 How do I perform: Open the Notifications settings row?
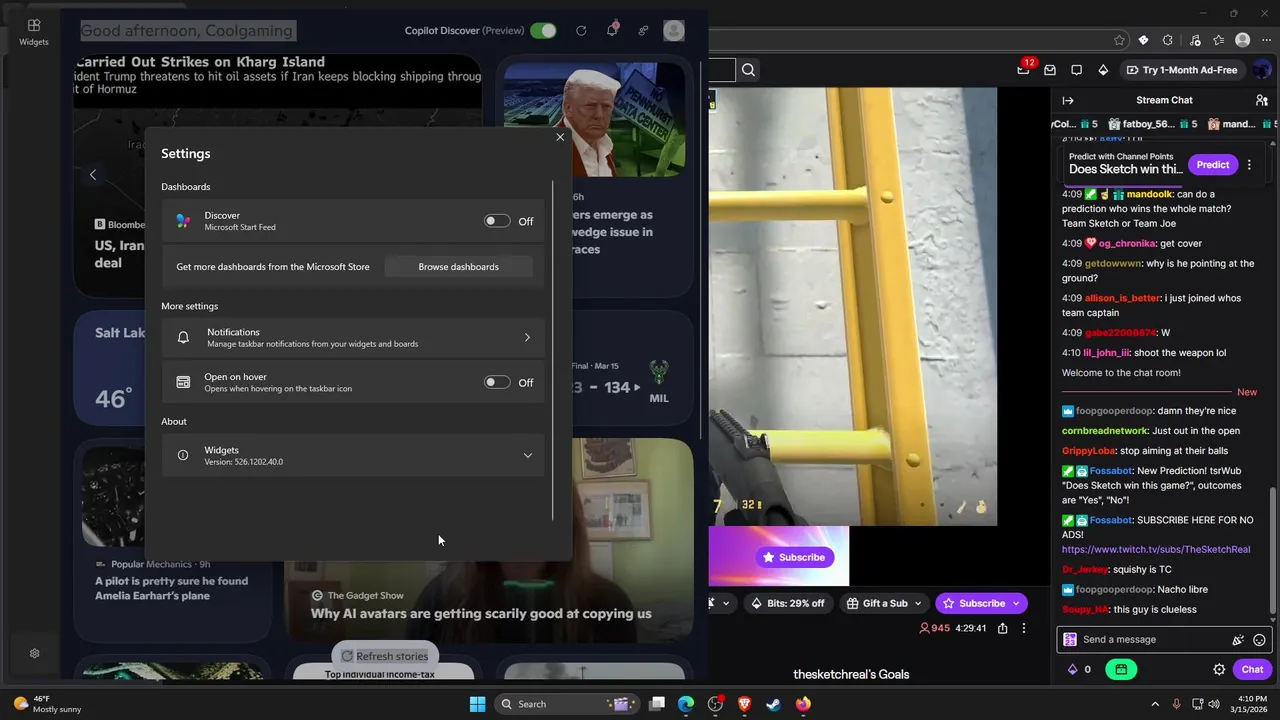click(x=353, y=337)
